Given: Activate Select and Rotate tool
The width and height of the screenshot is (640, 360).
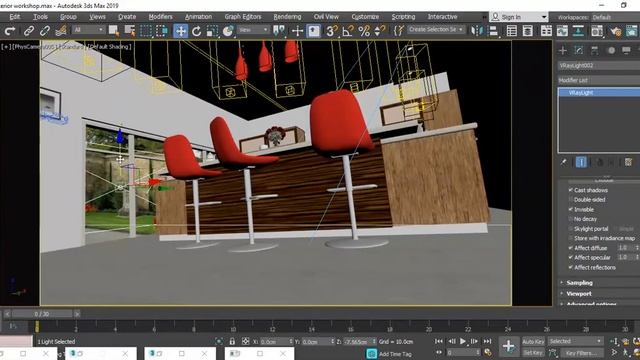Looking at the screenshot, I should coord(196,31).
